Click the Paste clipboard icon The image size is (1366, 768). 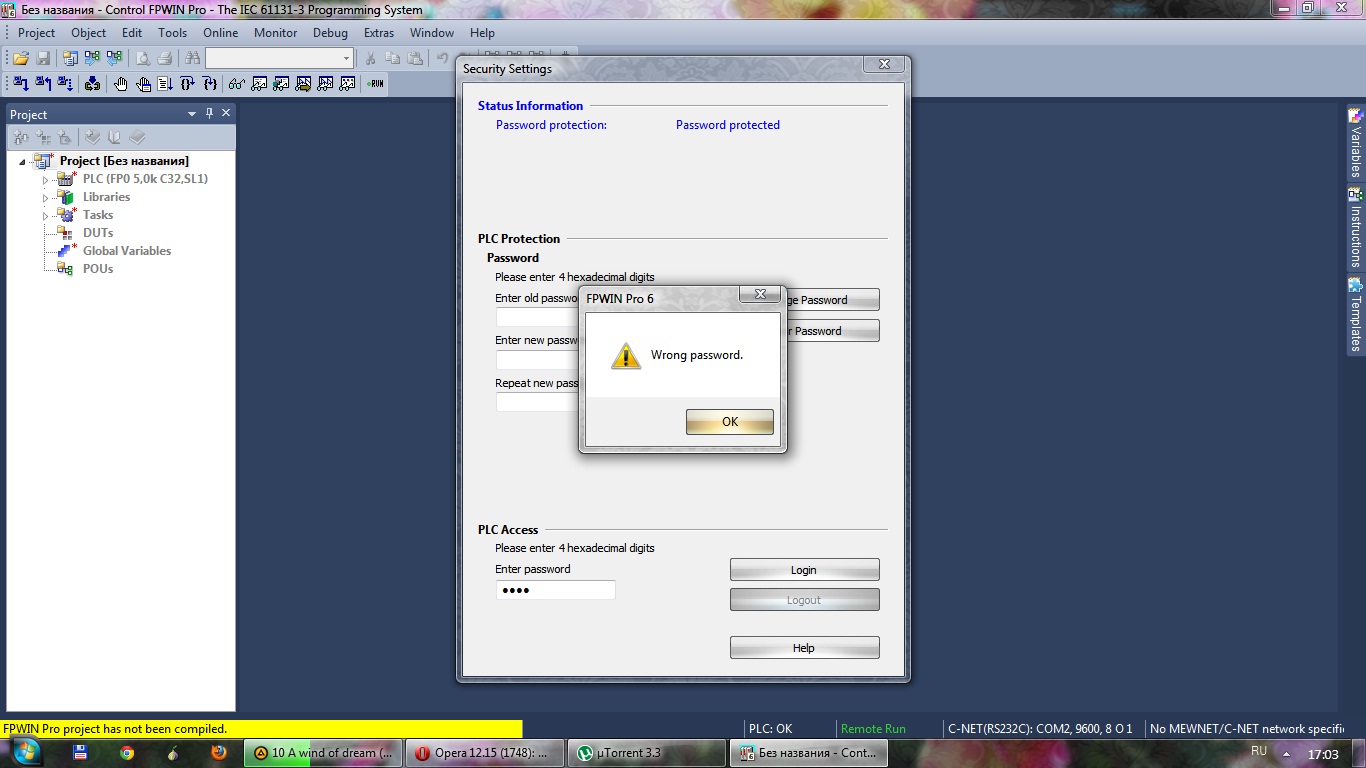[x=415, y=59]
